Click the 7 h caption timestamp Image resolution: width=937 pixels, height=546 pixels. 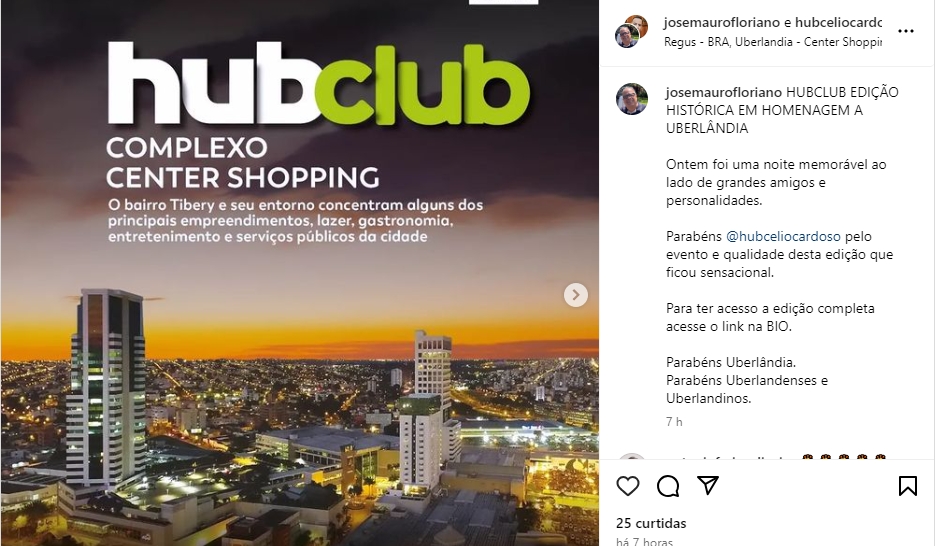click(x=674, y=422)
